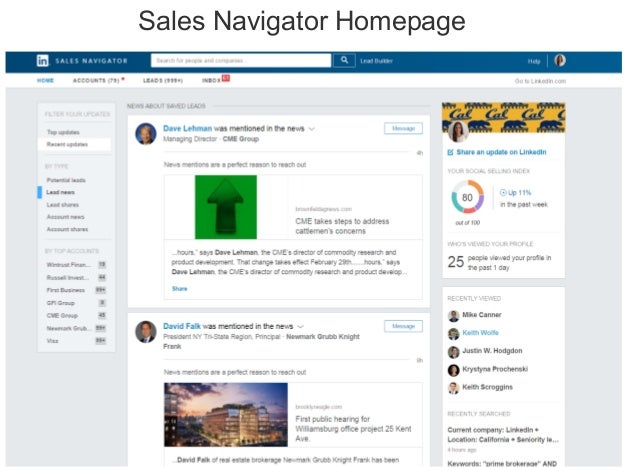Click Mike Canner's small avatar
Image resolution: width=638 pixels, height=467 pixels.
tap(453, 315)
